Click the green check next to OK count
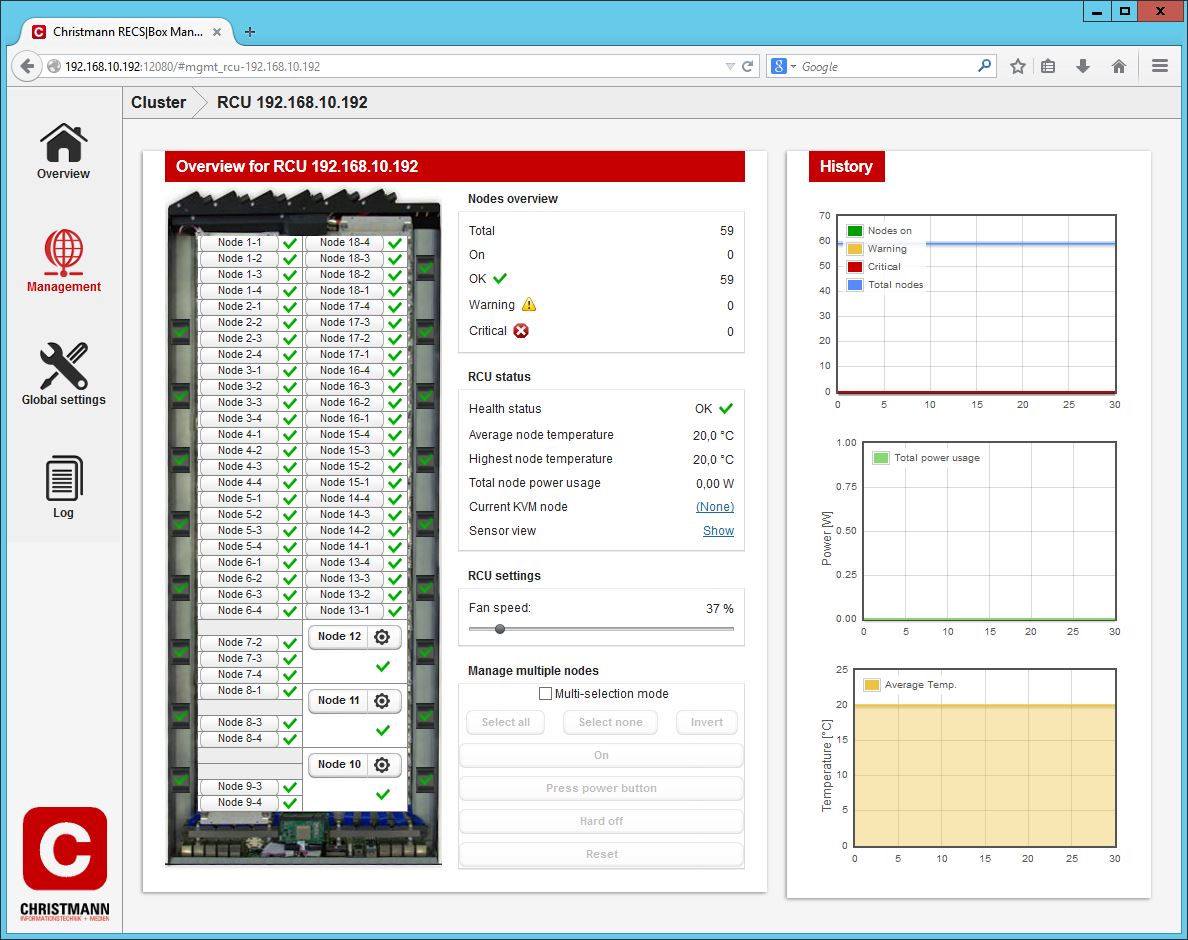1188x940 pixels. (x=500, y=279)
